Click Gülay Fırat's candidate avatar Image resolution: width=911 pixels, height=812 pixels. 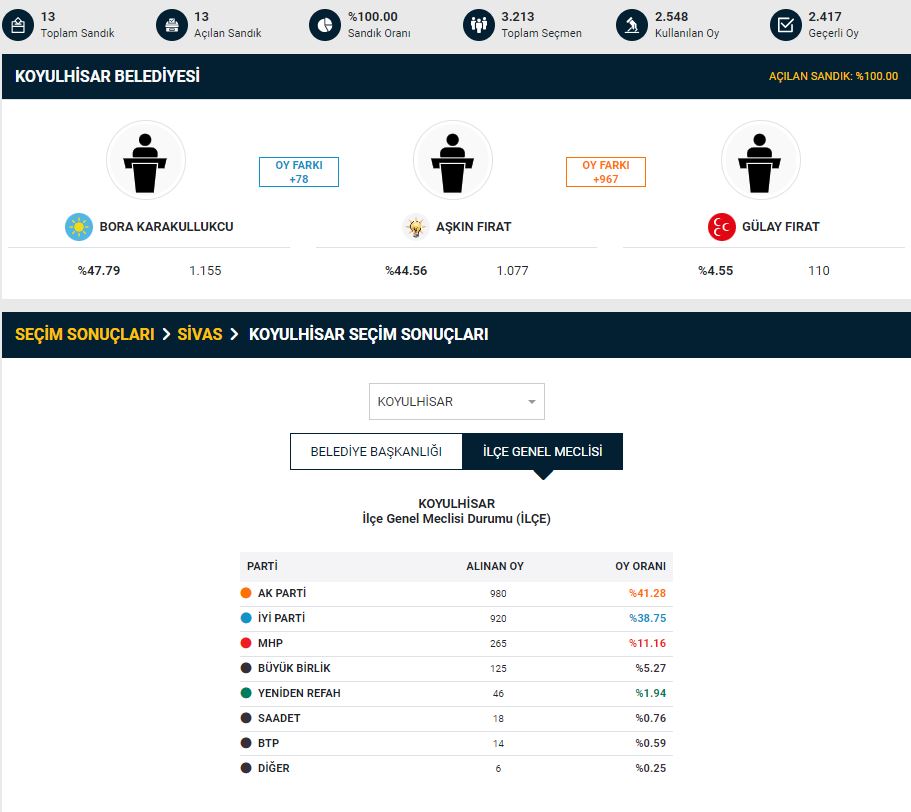coord(760,160)
